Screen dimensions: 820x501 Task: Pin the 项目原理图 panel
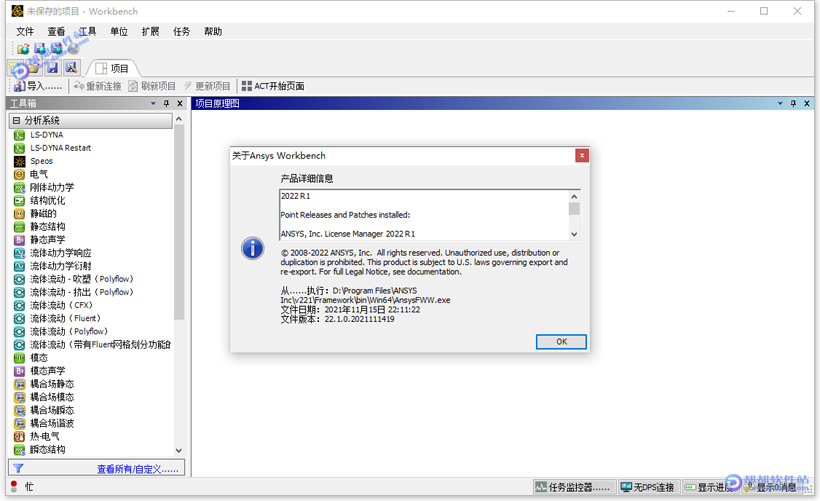[793, 104]
